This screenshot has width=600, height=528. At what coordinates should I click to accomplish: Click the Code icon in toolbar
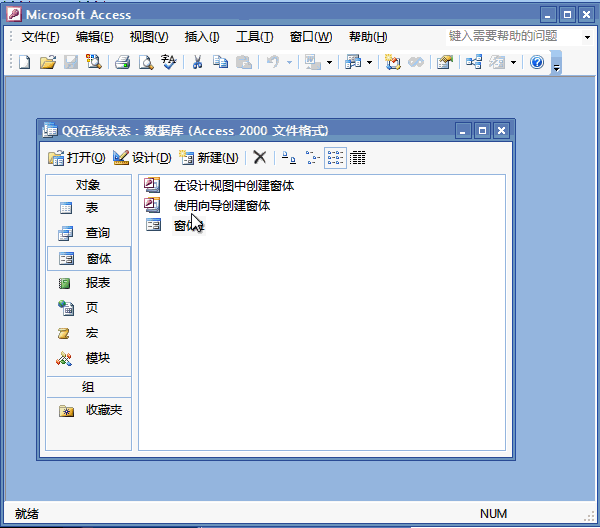click(393, 62)
